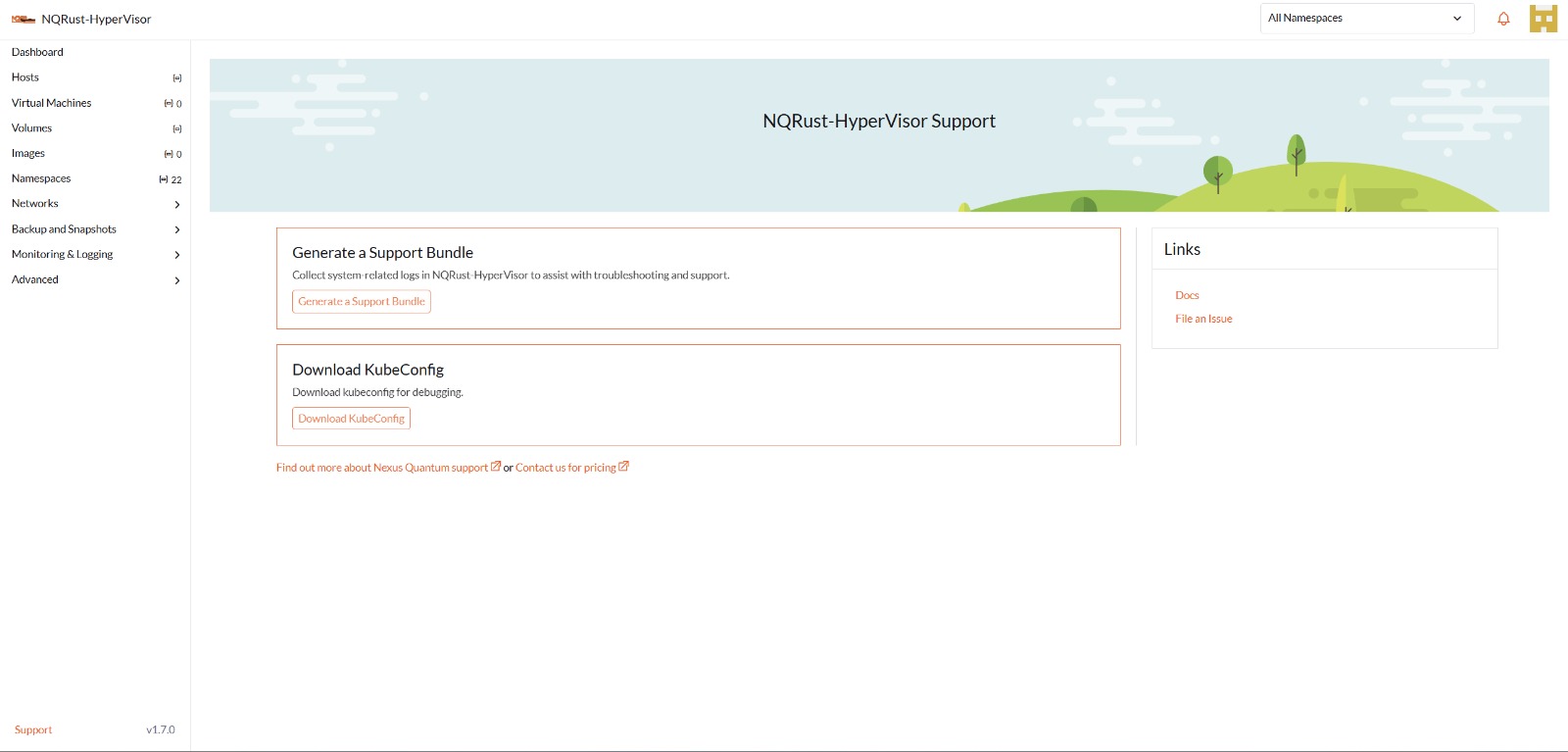Click the external link icon after Nexus Quantum support
1568x752 pixels.
pos(496,467)
